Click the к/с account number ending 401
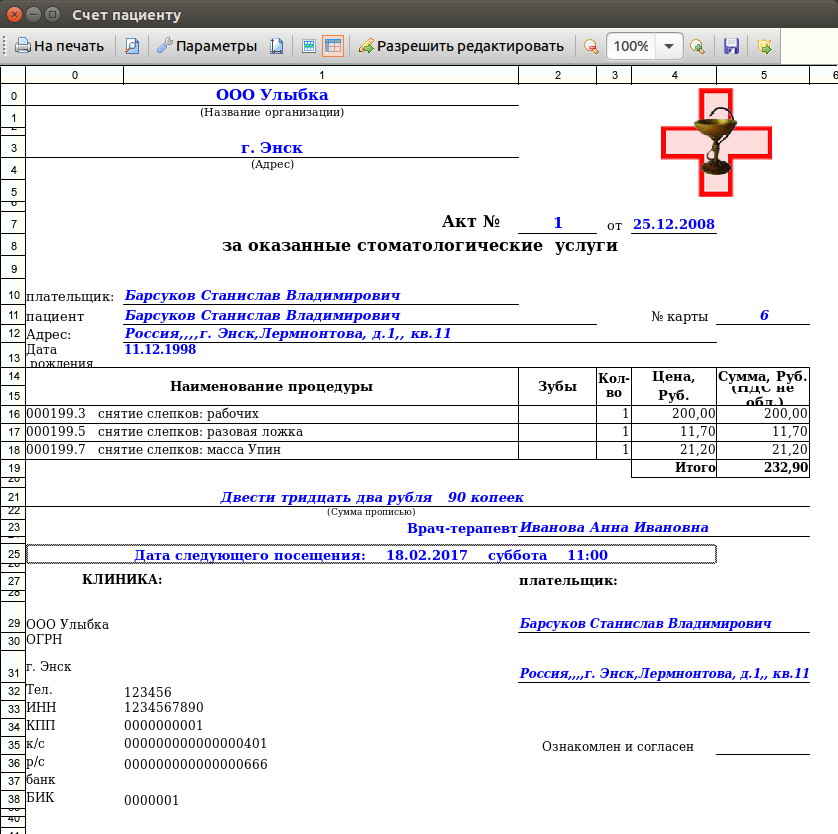838x834 pixels. [x=196, y=744]
